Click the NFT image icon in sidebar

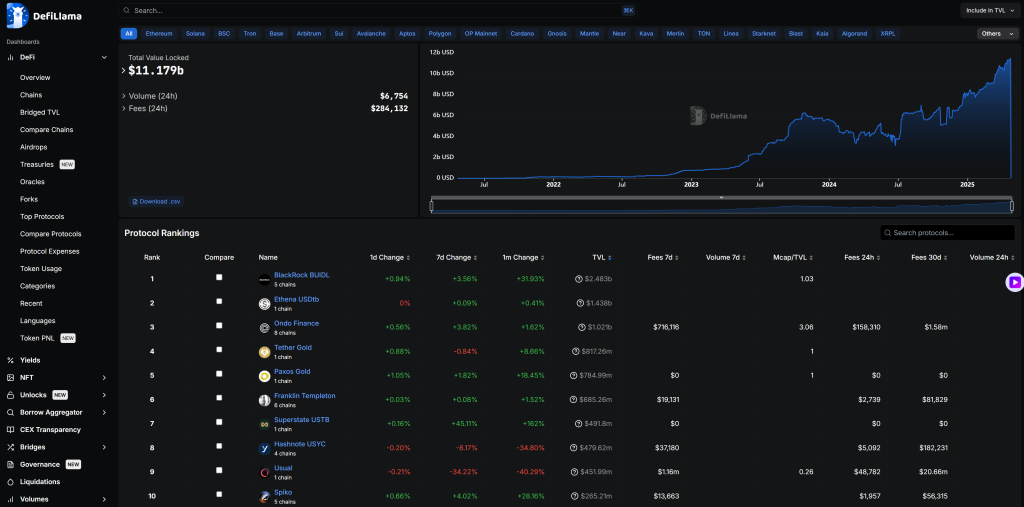(x=10, y=378)
